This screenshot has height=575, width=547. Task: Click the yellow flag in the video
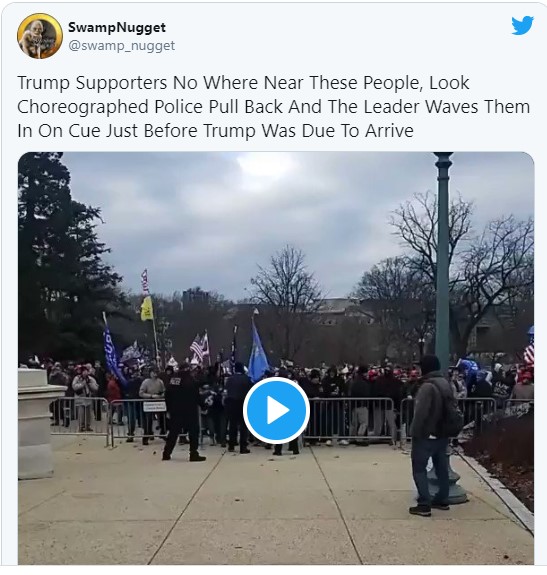click(146, 309)
